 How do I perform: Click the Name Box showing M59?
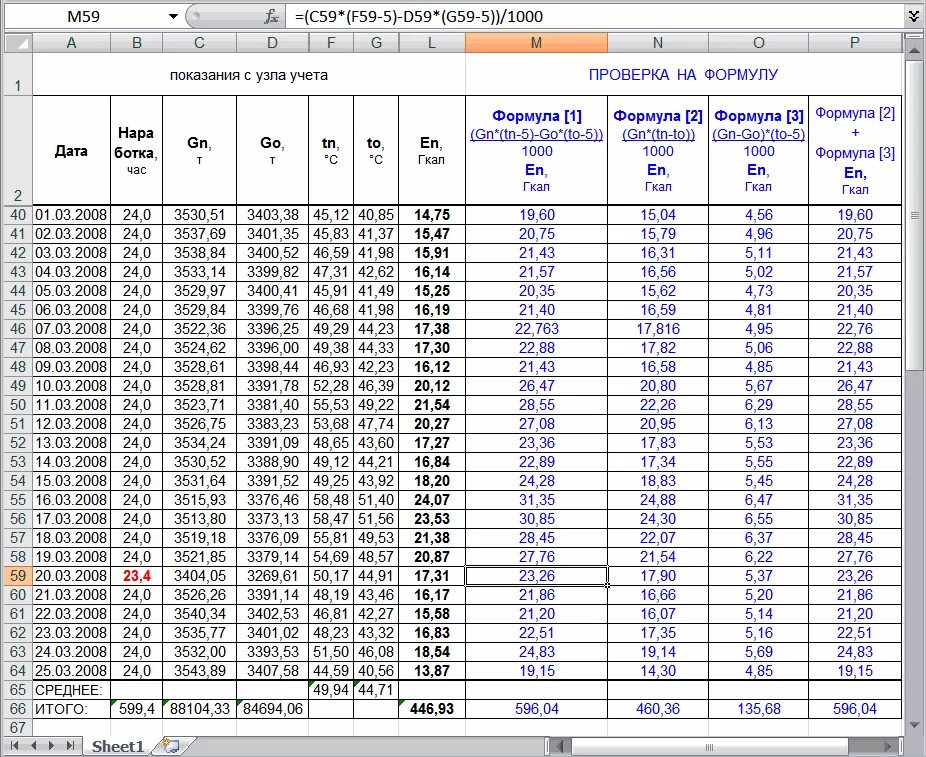tap(83, 17)
